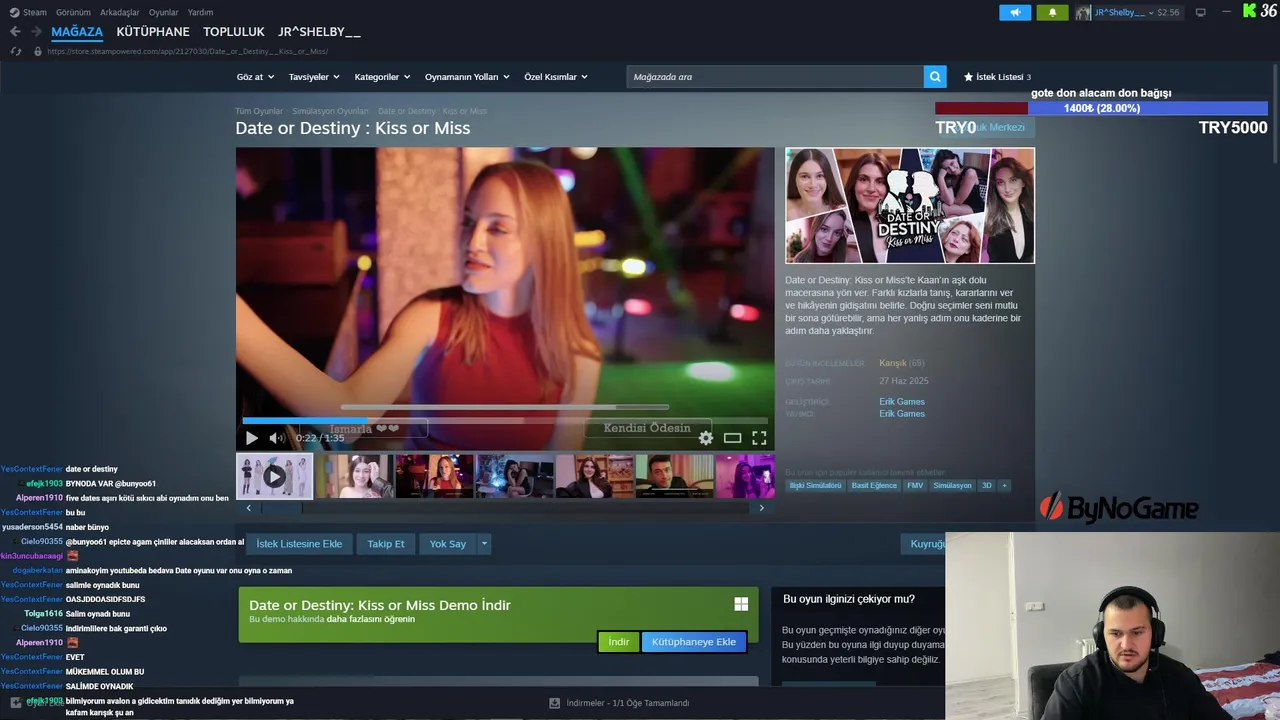The image size is (1280, 720).
Task: Expand the Özel Kısımlar dropdown
Action: click(556, 77)
